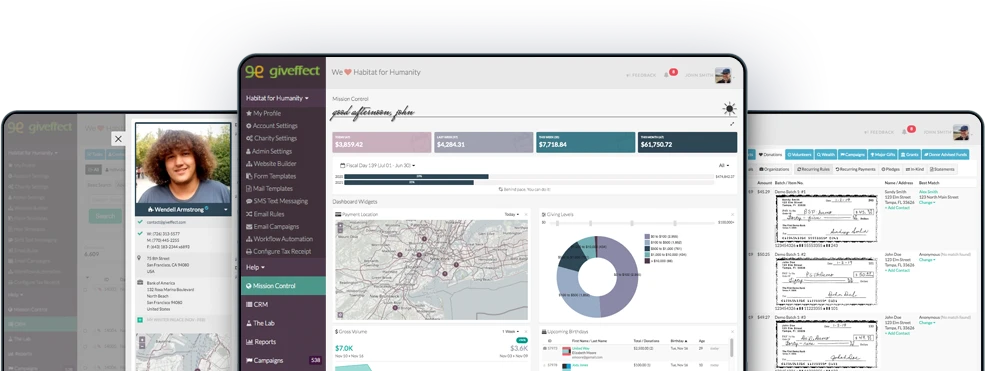Select the Recurring Payments sub-tab
Image resolution: width=985 pixels, height=371 pixels.
click(856, 169)
